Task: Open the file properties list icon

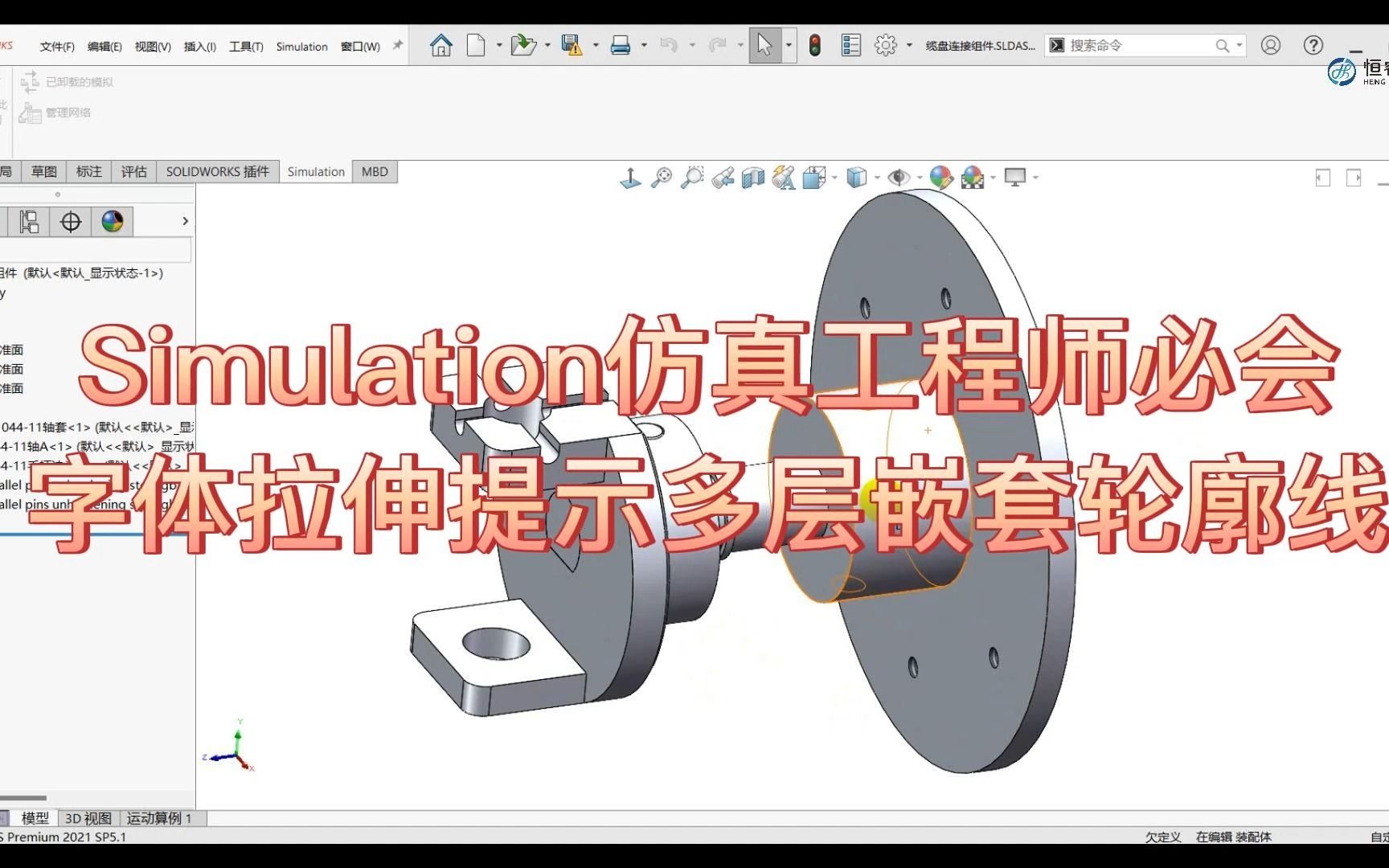Action: point(850,45)
